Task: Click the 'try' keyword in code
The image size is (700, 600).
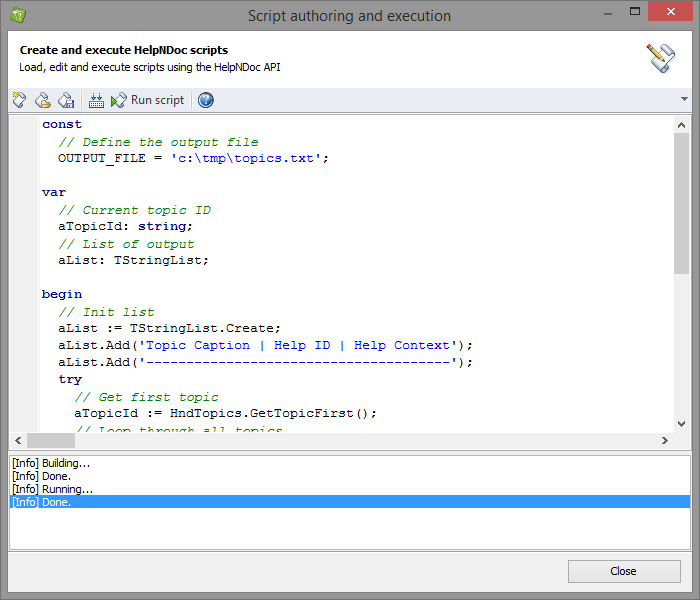Action: point(70,379)
